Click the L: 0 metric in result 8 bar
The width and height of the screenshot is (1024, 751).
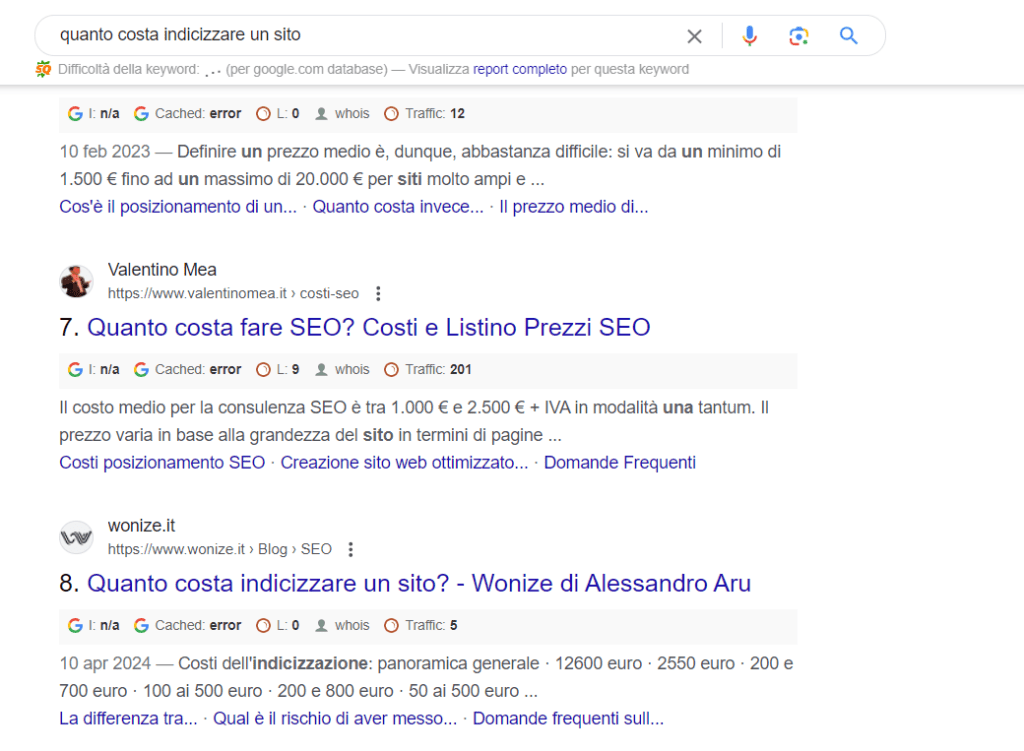[x=278, y=626]
